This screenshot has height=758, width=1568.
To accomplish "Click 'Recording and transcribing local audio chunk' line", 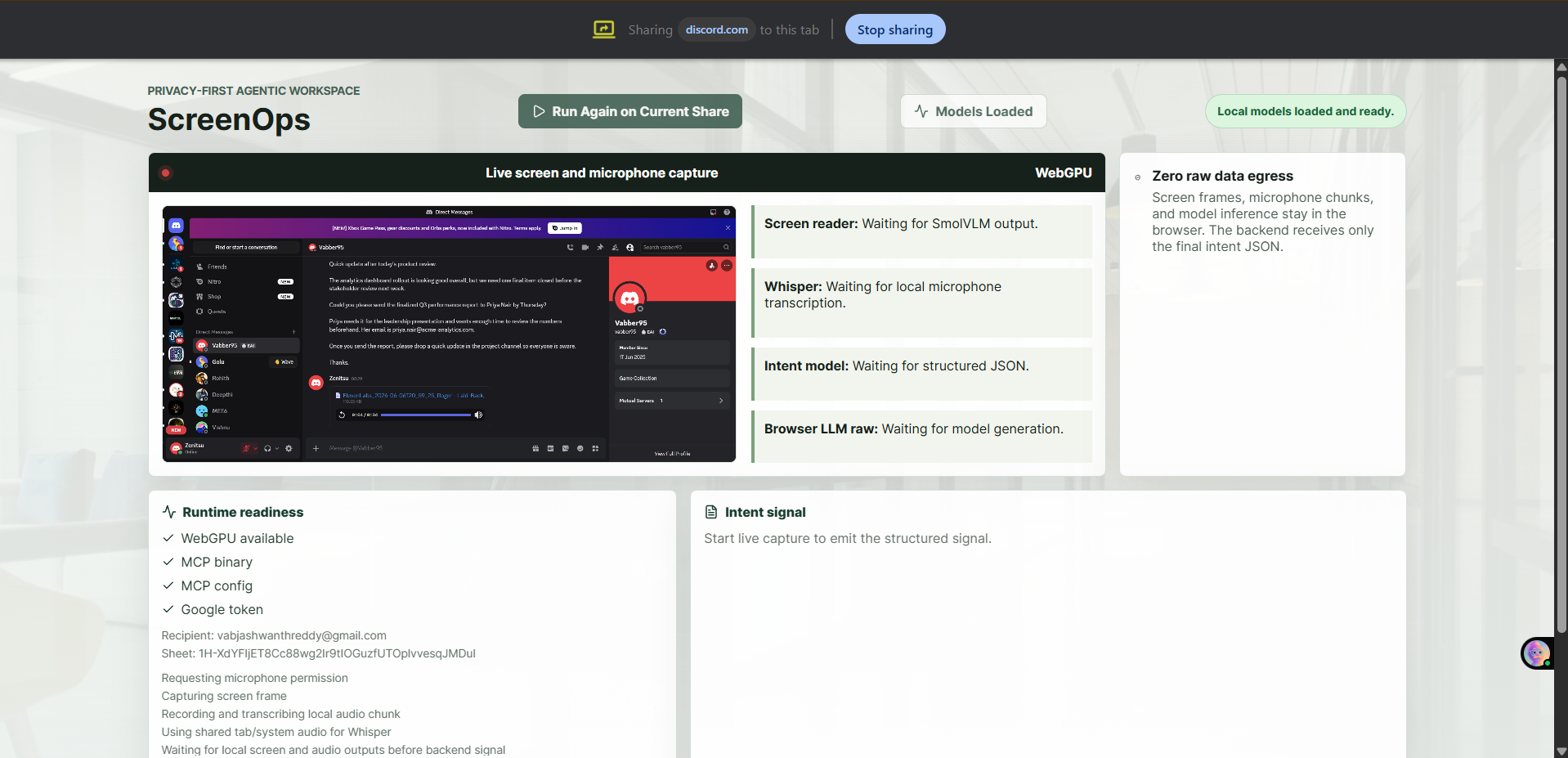I will tap(280, 714).
